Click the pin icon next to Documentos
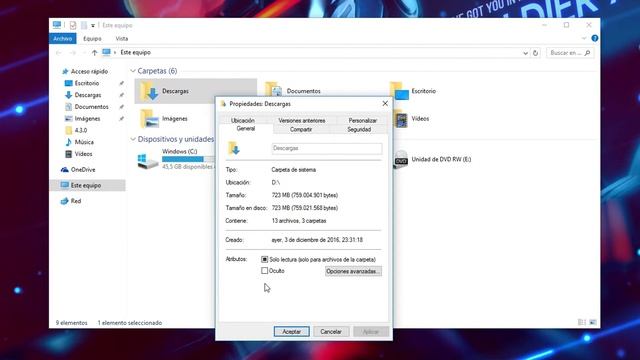Viewport: 640px width, 360px height. pos(121,107)
